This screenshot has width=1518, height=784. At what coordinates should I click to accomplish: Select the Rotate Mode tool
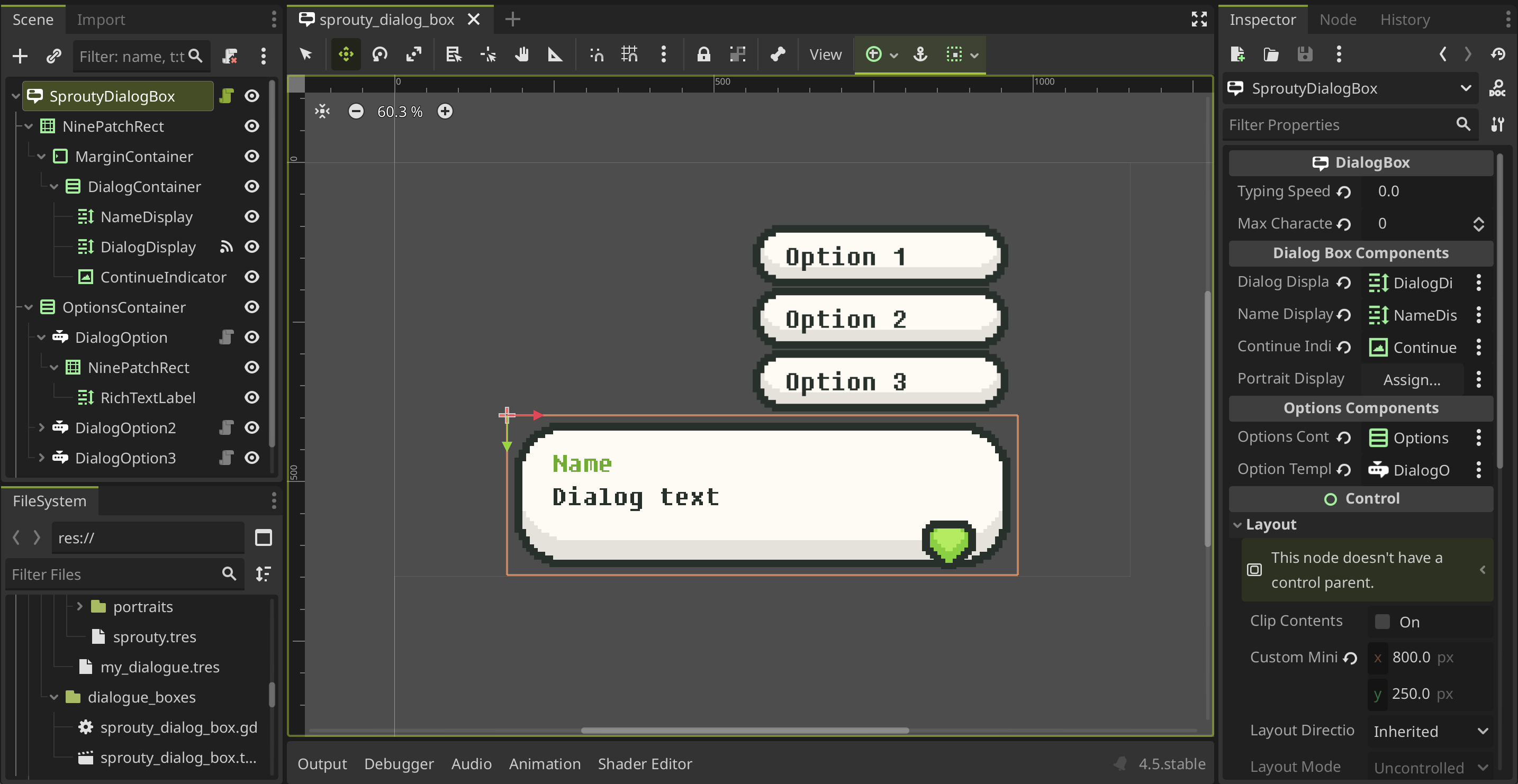[x=379, y=54]
